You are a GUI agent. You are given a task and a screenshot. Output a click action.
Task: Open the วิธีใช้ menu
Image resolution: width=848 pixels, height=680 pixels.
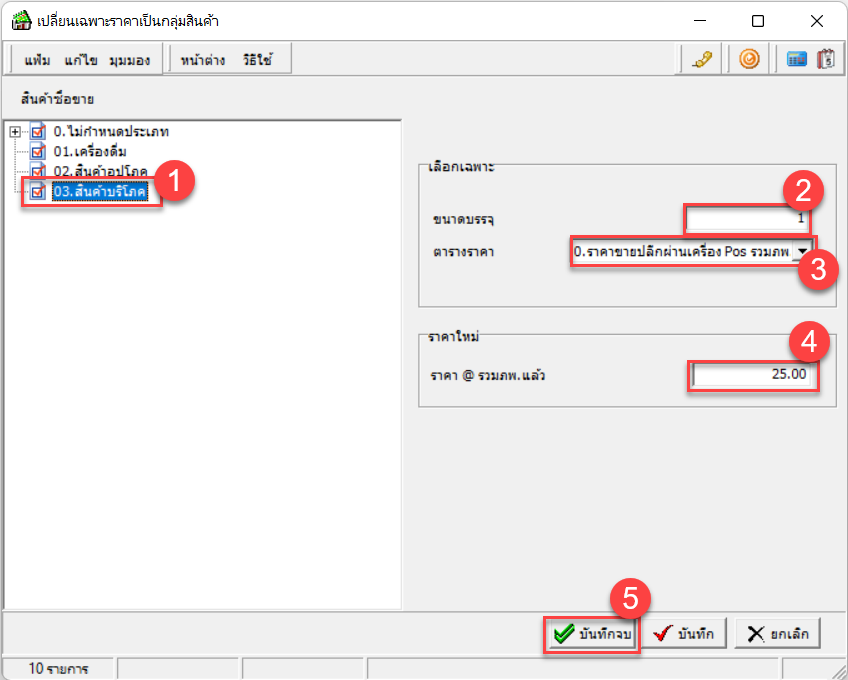[257, 60]
